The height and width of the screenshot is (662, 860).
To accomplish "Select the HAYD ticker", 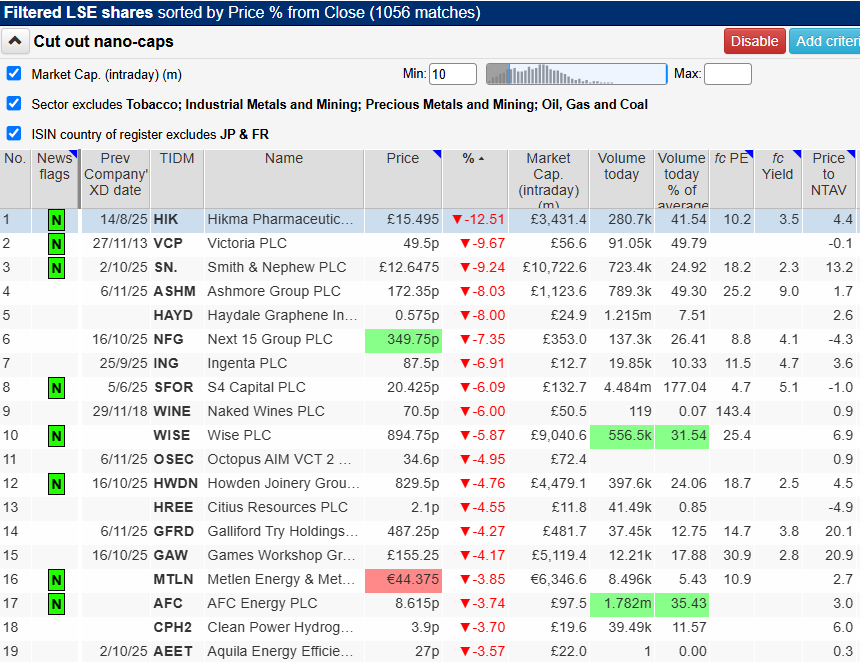I will tap(173, 315).
